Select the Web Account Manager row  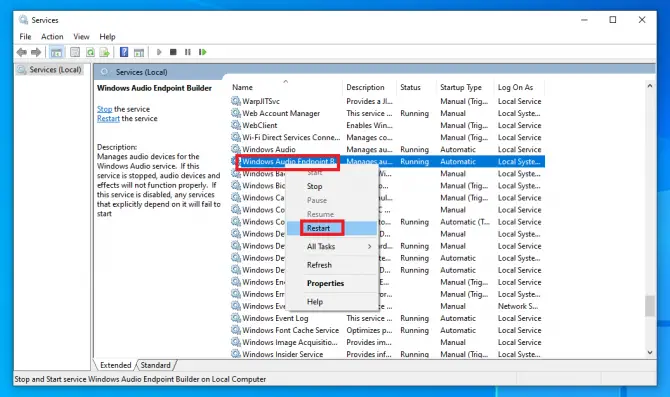[x=388, y=113]
